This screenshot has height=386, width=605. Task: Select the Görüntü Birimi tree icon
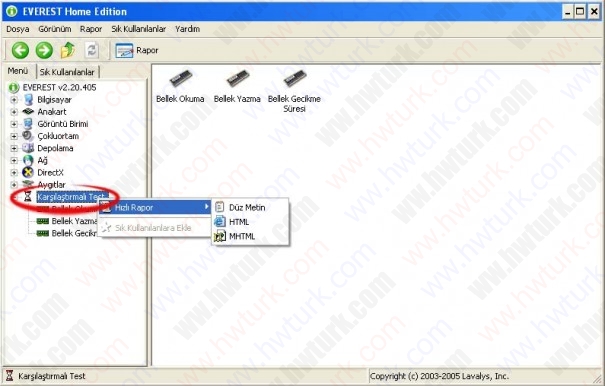[x=28, y=124]
